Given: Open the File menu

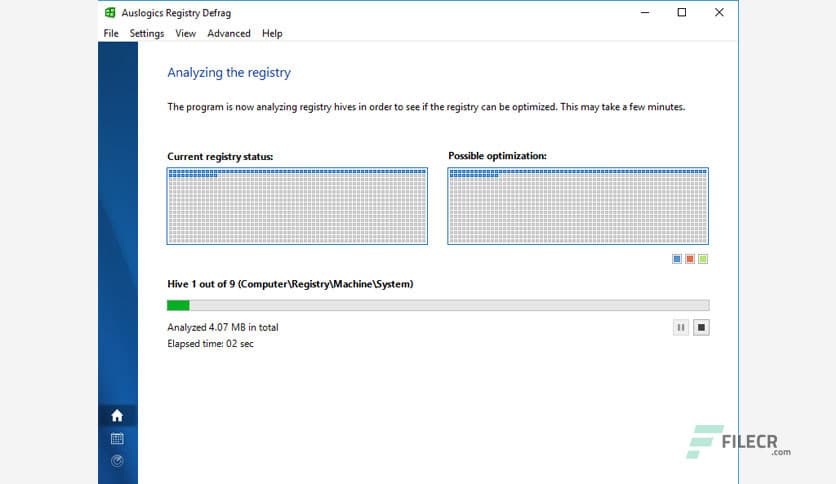Looking at the screenshot, I should coord(111,34).
